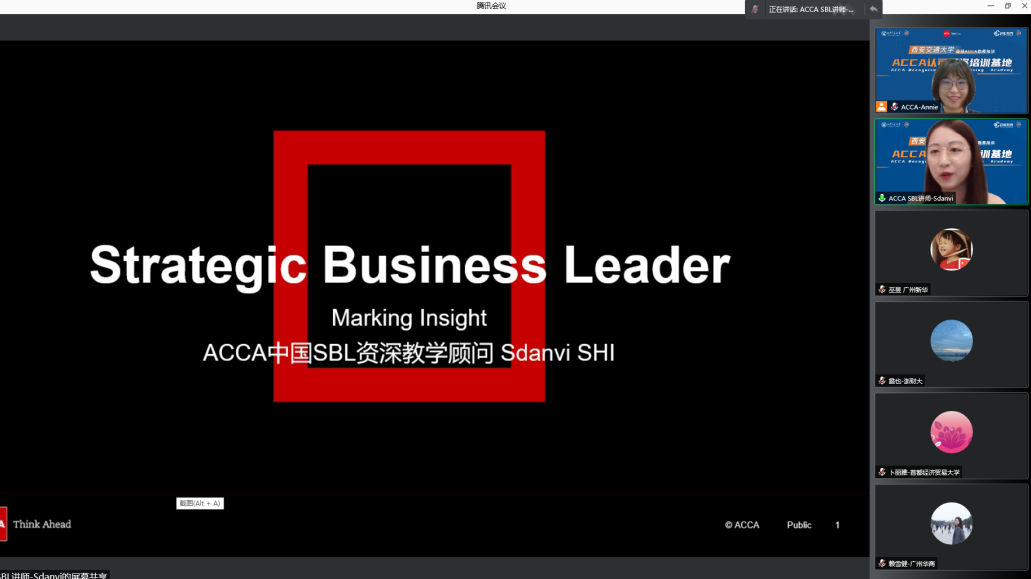The height and width of the screenshot is (579, 1031).
Task: Click the sky avatar of 浙财大 participant
Action: [x=951, y=340]
